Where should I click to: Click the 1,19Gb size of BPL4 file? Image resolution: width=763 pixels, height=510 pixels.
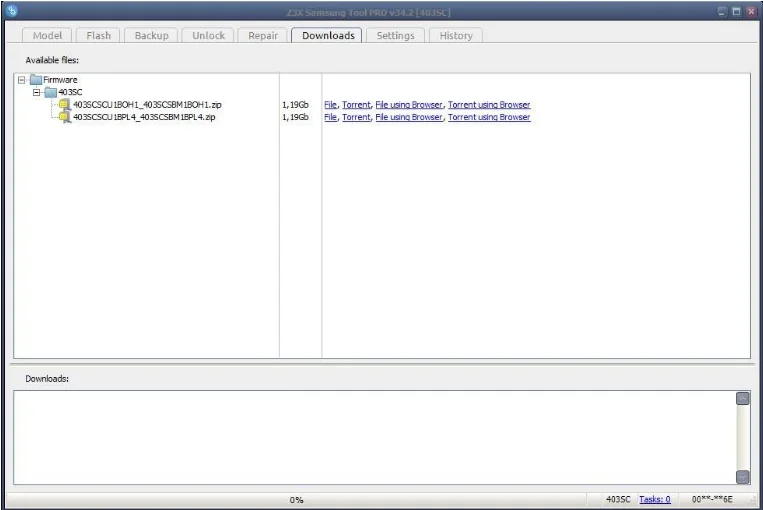295,117
